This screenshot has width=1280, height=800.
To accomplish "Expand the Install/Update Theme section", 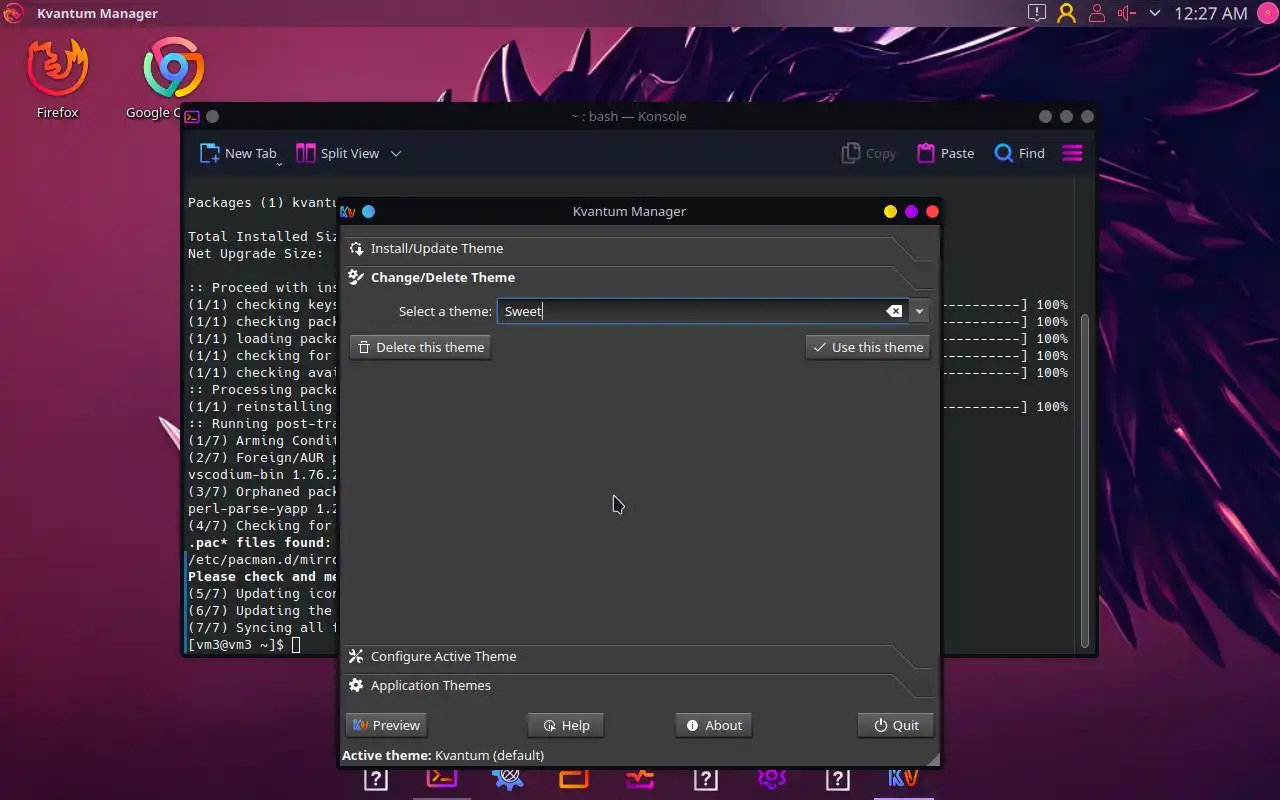I will pyautogui.click(x=640, y=248).
